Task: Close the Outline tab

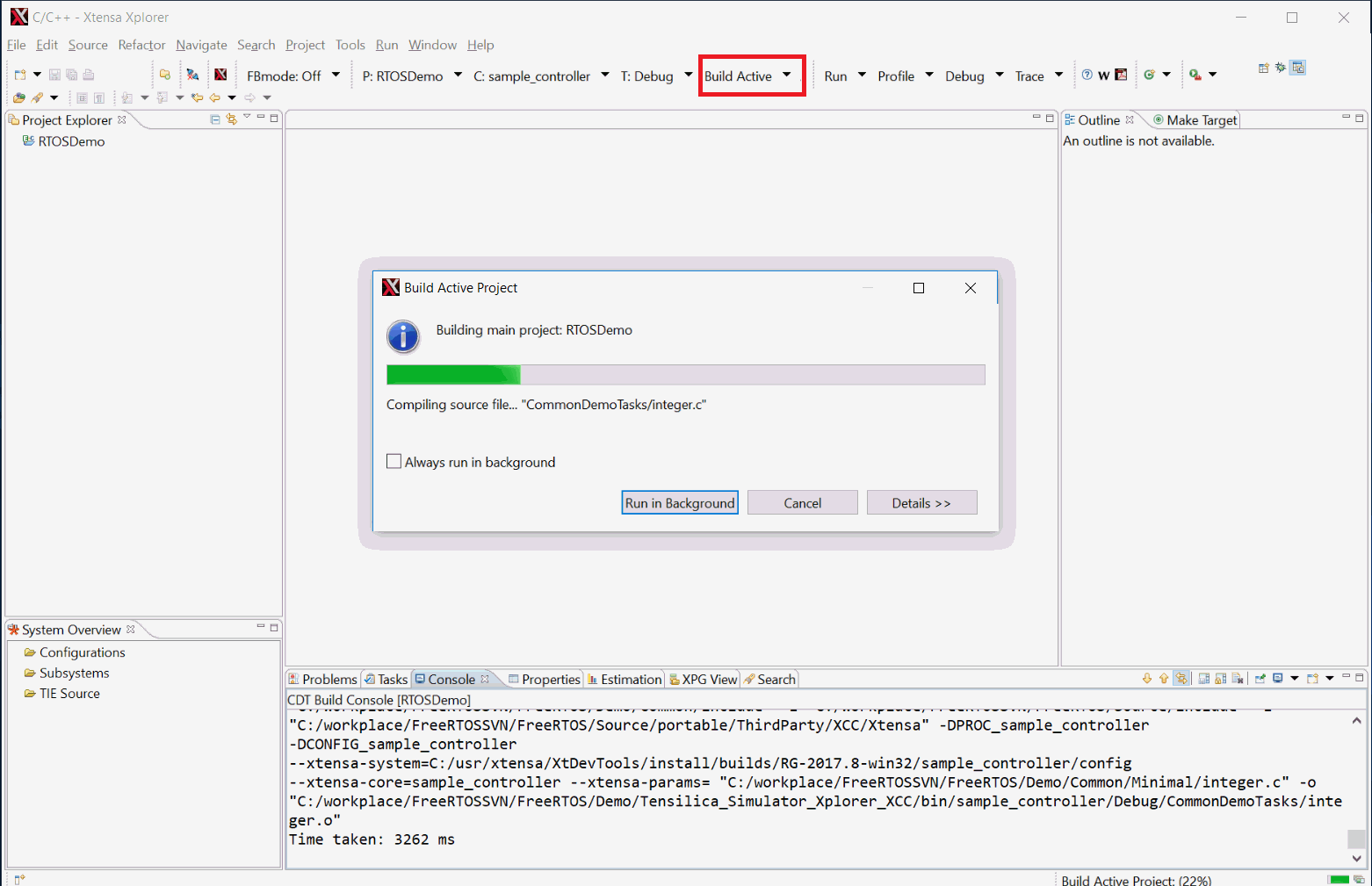Action: 1130,119
